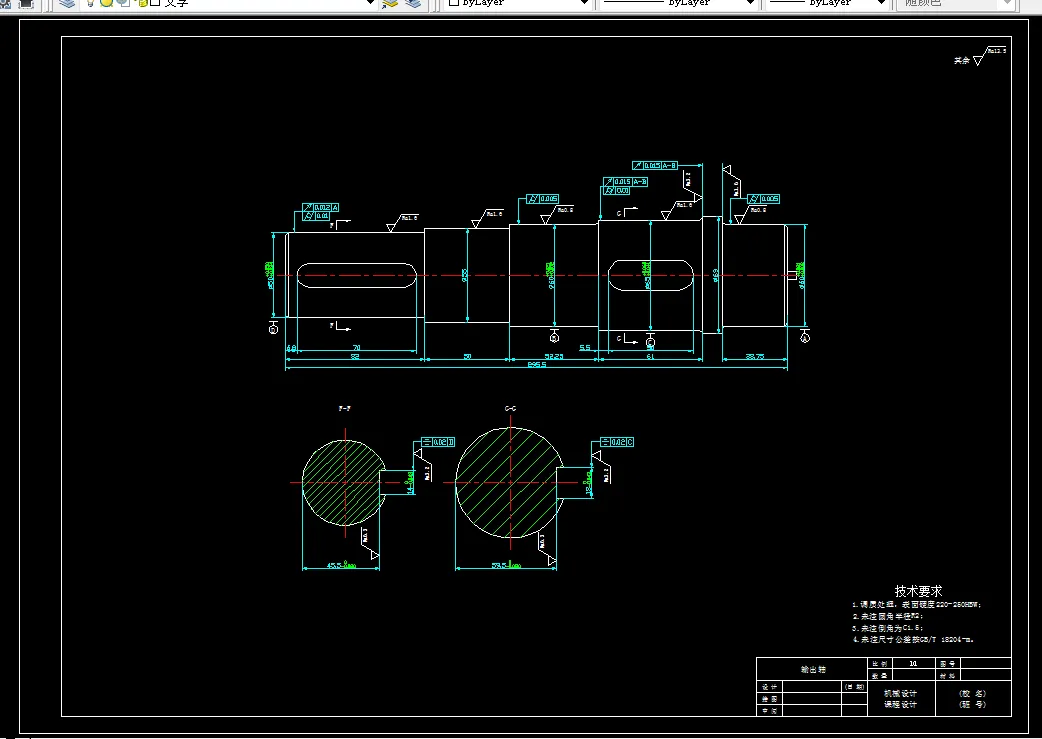Select the F-F hatched cross-section circle
Image resolution: width=1042 pixels, height=739 pixels.
tap(344, 482)
